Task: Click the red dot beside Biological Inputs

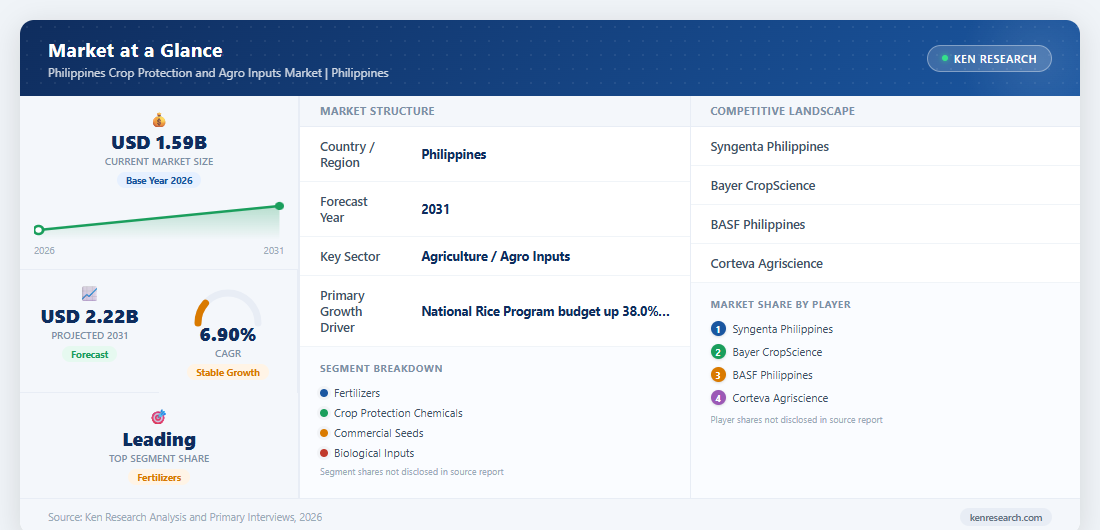Action: (323, 453)
